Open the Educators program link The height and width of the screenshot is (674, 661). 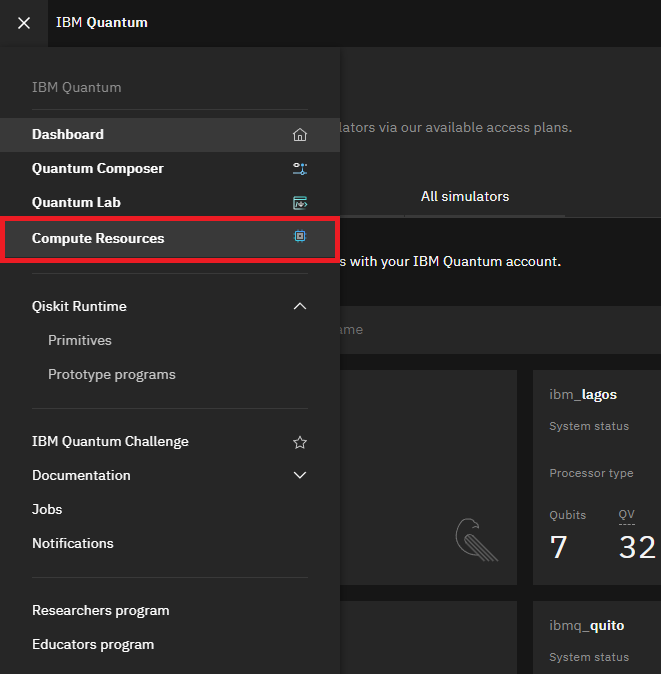[93, 645]
